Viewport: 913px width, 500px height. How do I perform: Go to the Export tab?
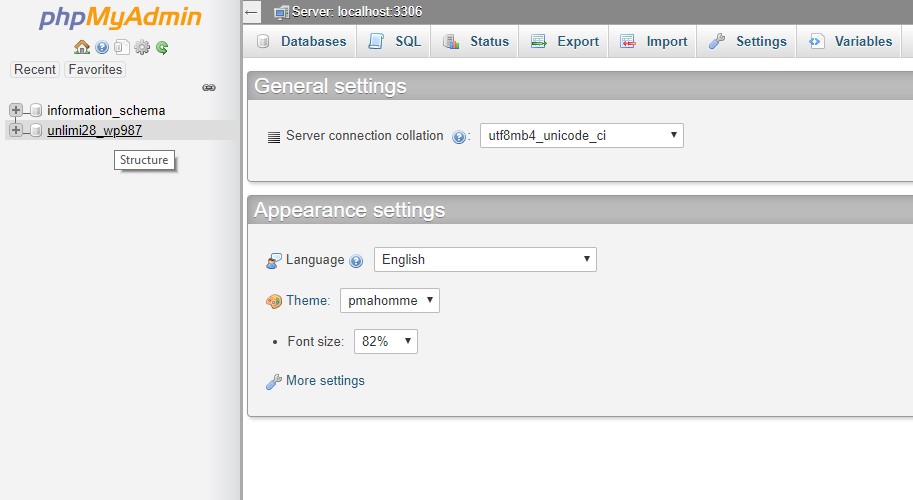(x=564, y=41)
